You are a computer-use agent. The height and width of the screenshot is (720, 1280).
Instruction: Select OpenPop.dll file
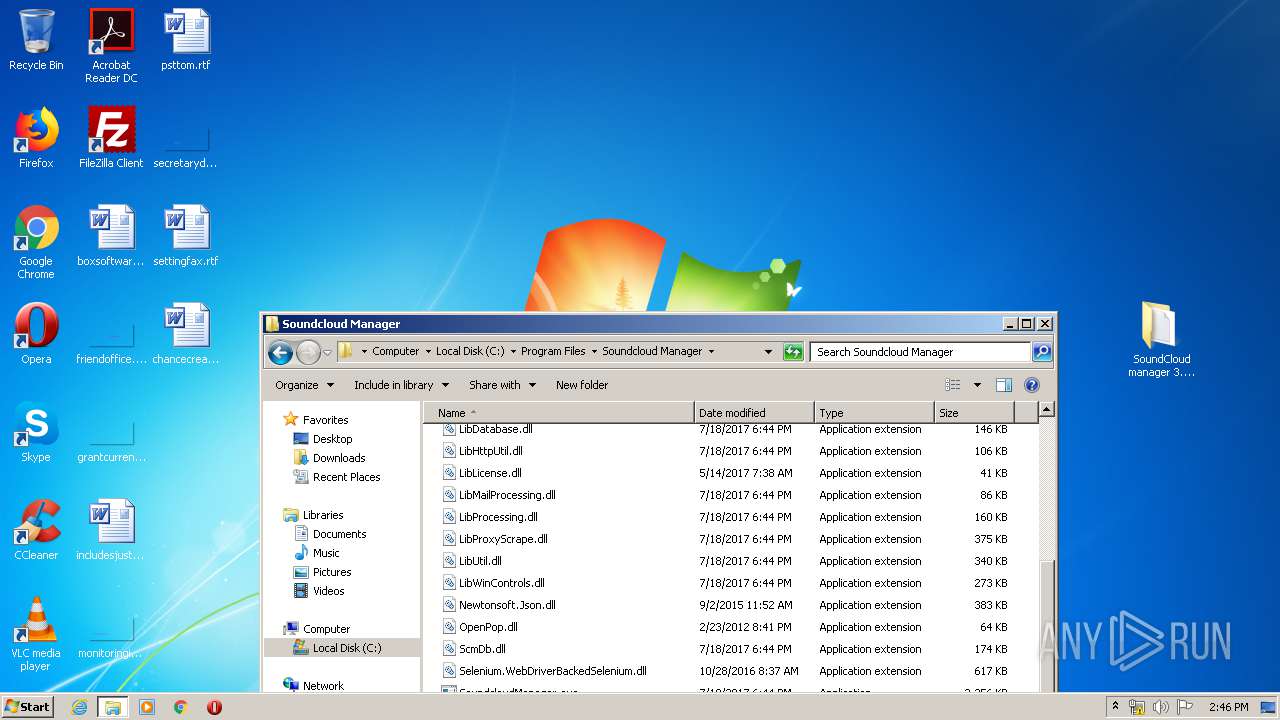point(488,627)
